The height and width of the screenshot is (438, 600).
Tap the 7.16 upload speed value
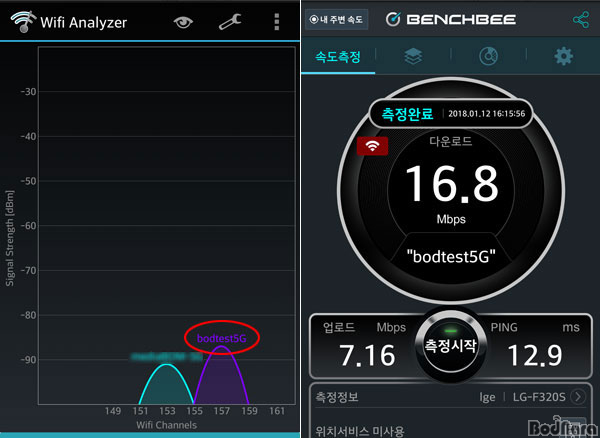point(367,355)
